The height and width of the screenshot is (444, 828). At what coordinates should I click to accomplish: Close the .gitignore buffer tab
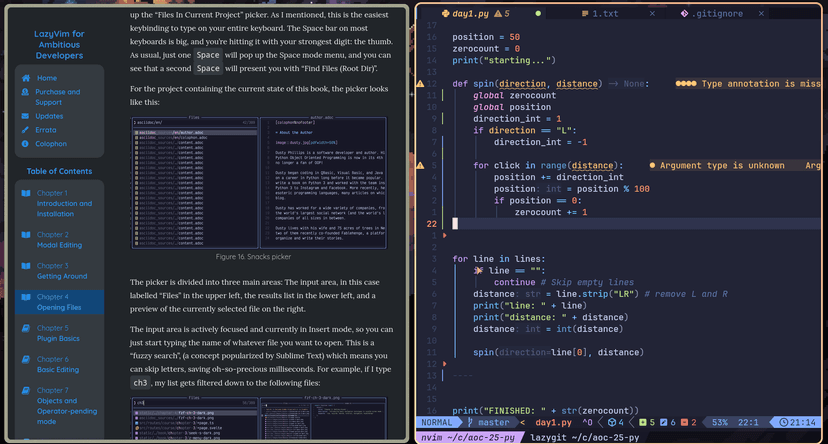click(x=763, y=14)
